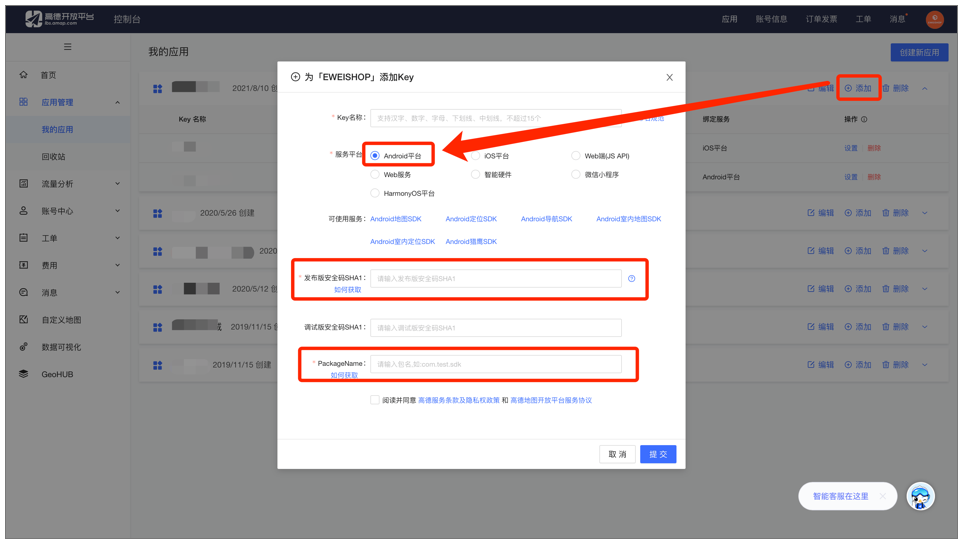Click the 应用管理 grid icon

pyautogui.click(x=23, y=102)
